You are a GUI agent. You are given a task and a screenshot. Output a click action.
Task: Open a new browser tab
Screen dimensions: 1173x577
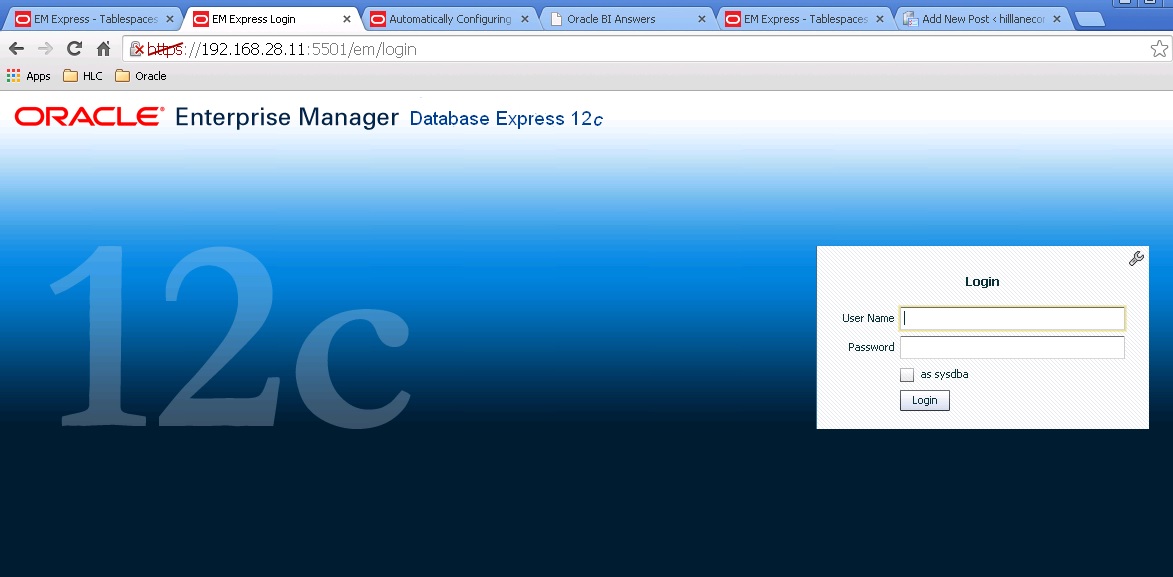pos(1090,19)
